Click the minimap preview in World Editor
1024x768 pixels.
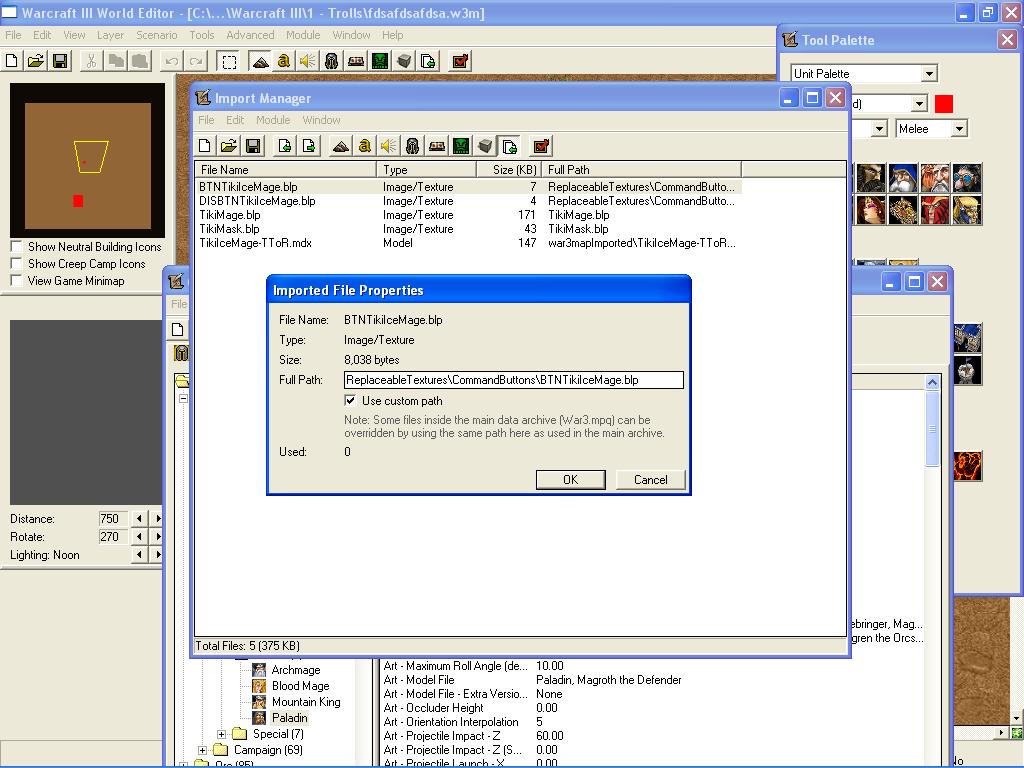tap(88, 160)
